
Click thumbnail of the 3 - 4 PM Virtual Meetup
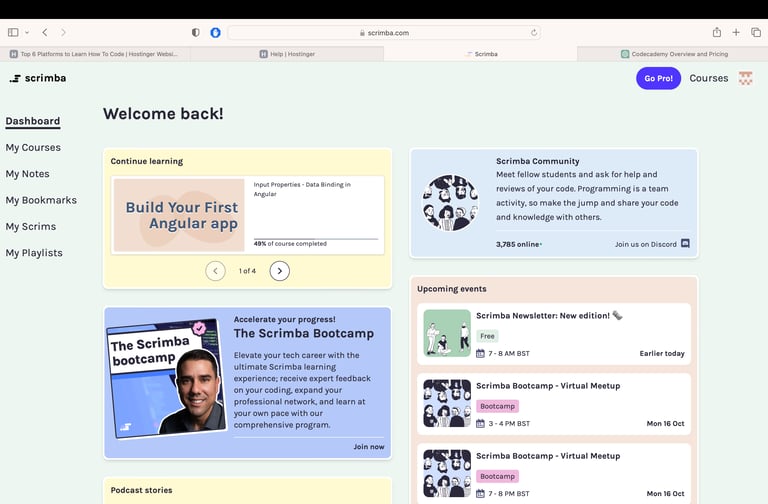click(447, 403)
